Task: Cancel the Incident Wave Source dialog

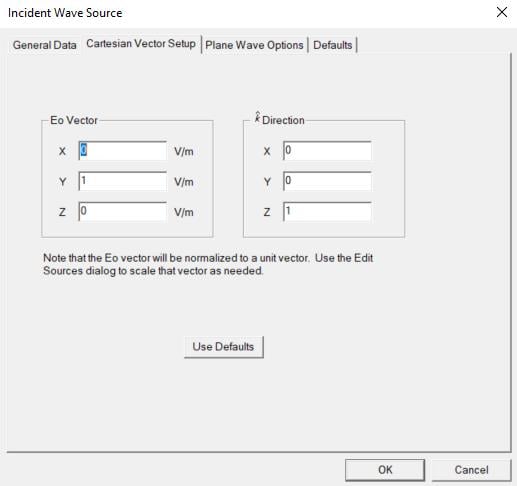Action: pyautogui.click(x=471, y=470)
